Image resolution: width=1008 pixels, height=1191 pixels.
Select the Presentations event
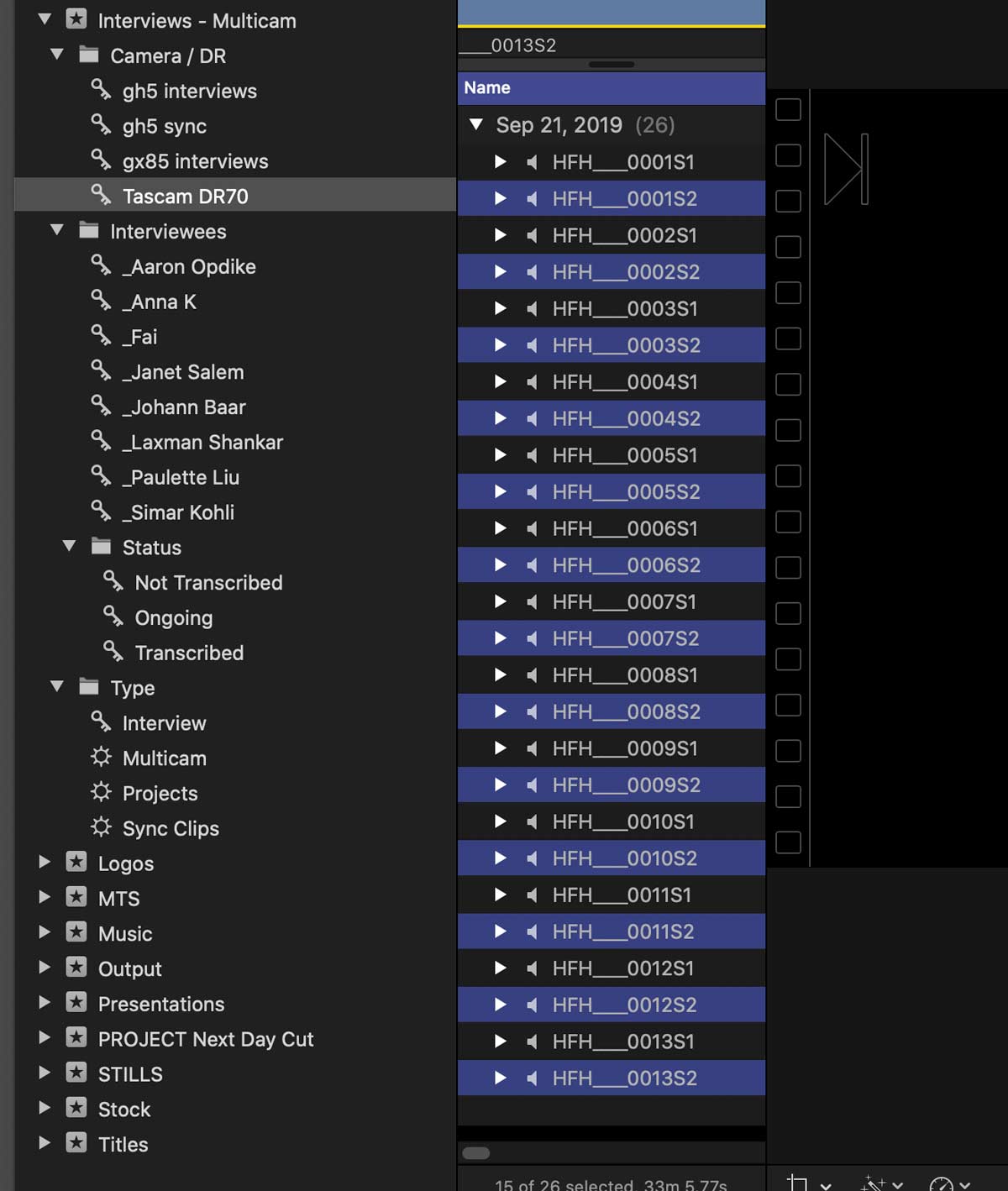[161, 1004]
